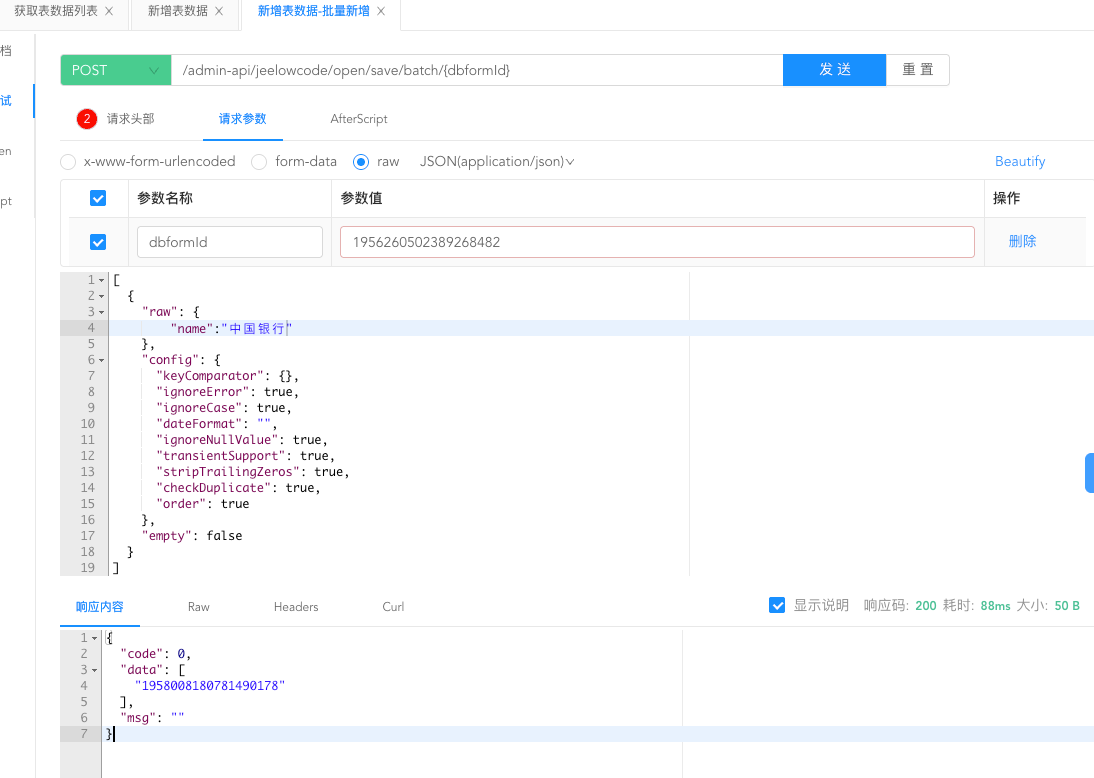Click the response code value 200
This screenshot has width=1094, height=778.
click(x=925, y=606)
